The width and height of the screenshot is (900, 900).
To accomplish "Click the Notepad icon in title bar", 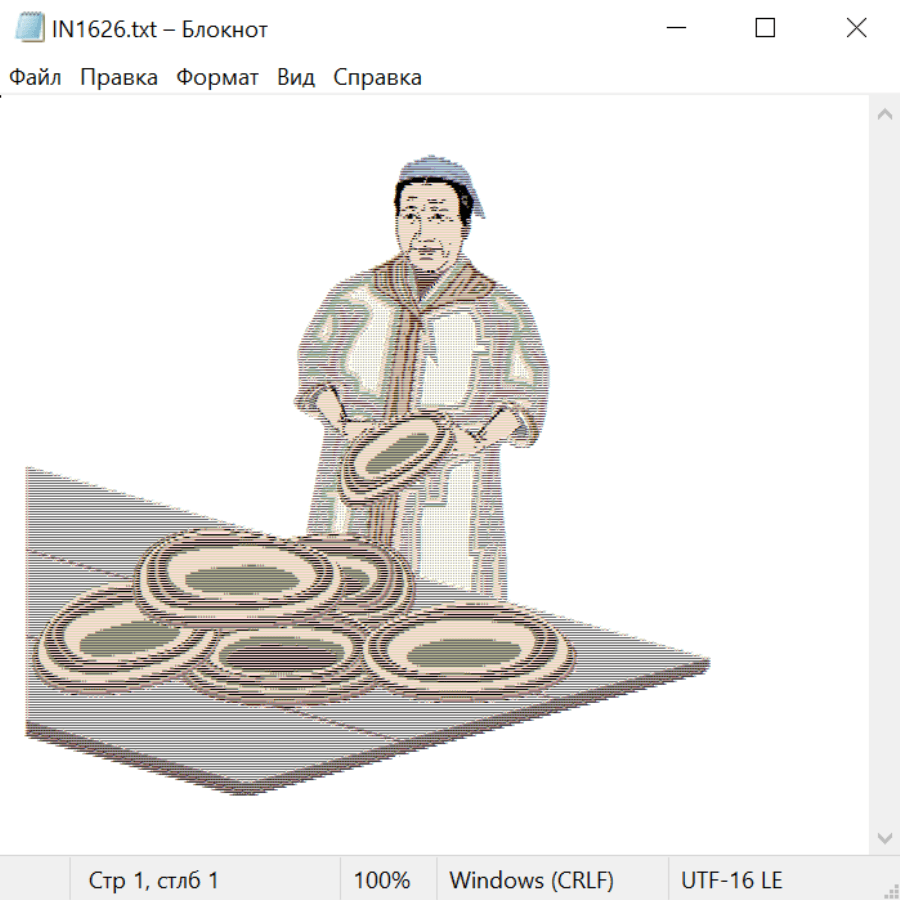I will (x=30, y=29).
